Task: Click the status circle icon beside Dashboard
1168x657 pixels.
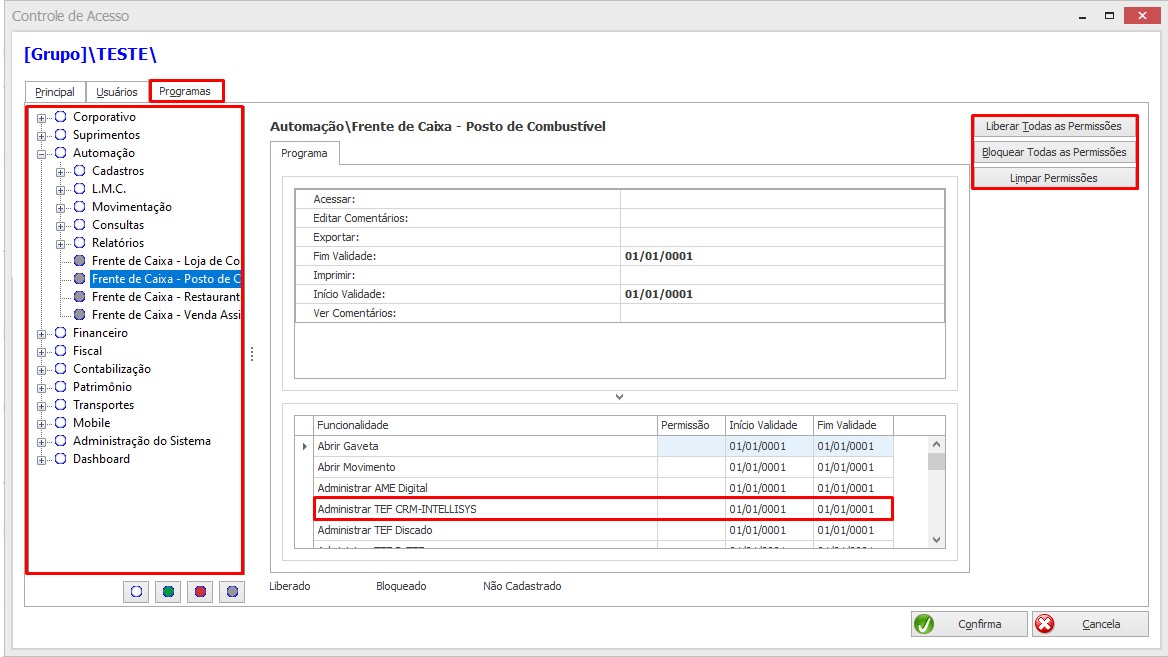Action: pos(60,459)
